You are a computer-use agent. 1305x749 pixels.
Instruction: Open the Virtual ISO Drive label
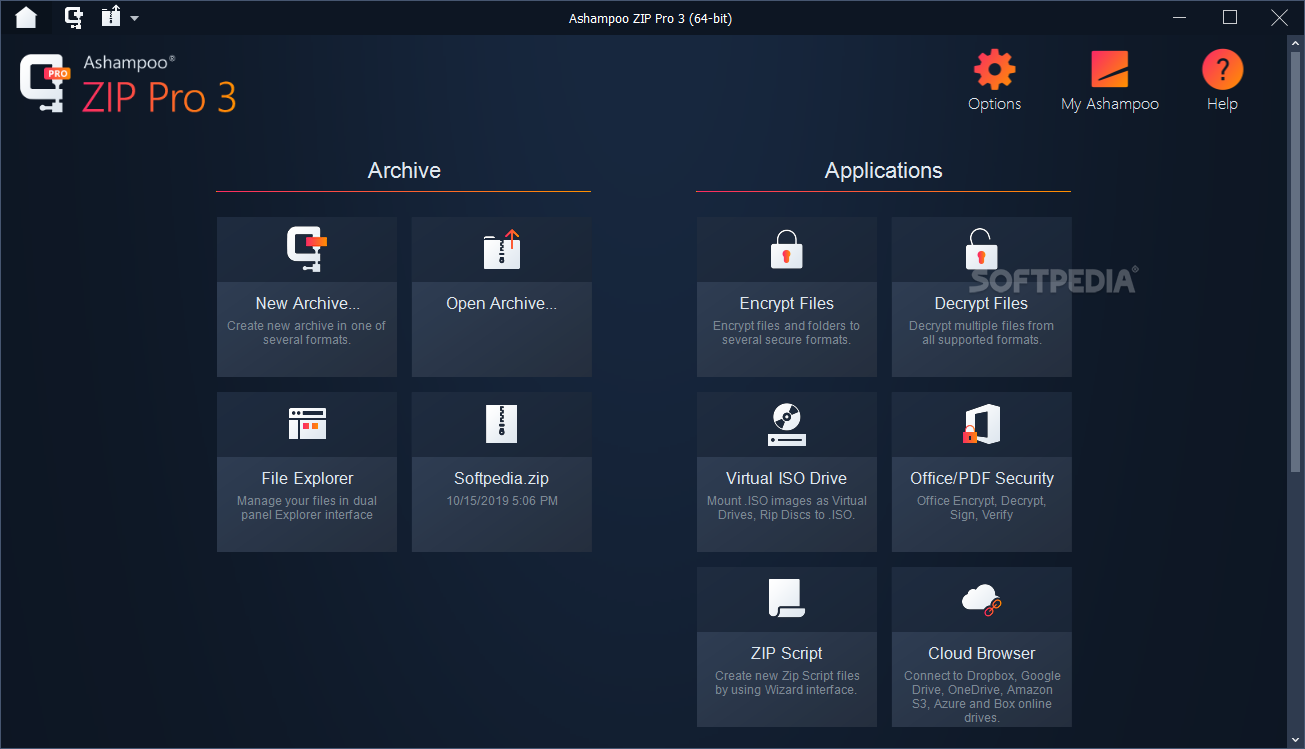tap(786, 478)
